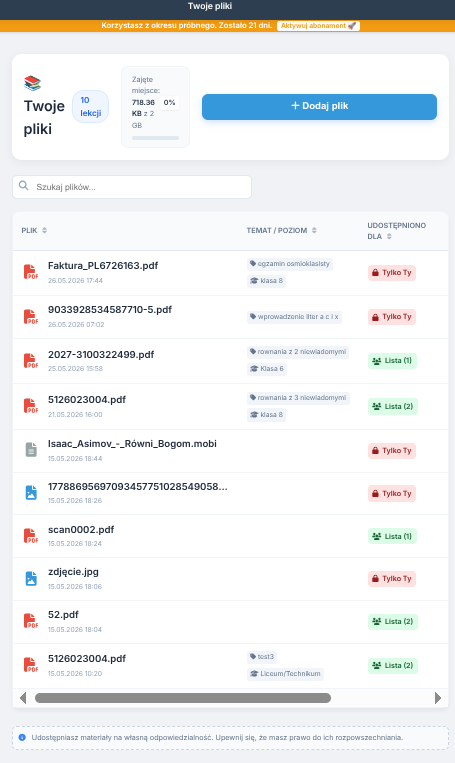Image resolution: width=455 pixels, height=763 pixels.
Task: Click the 0% storage percentage label
Action: (169, 103)
